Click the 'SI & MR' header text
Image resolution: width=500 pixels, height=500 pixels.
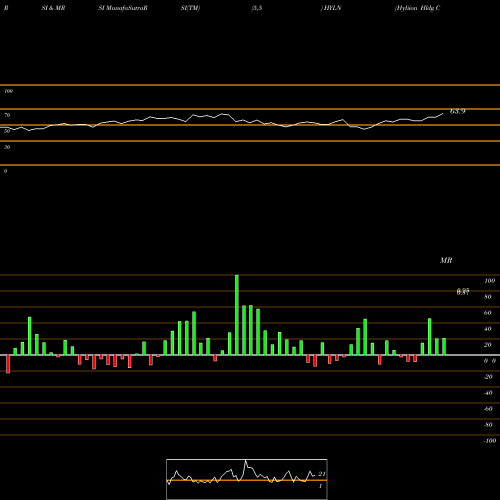click(x=53, y=8)
